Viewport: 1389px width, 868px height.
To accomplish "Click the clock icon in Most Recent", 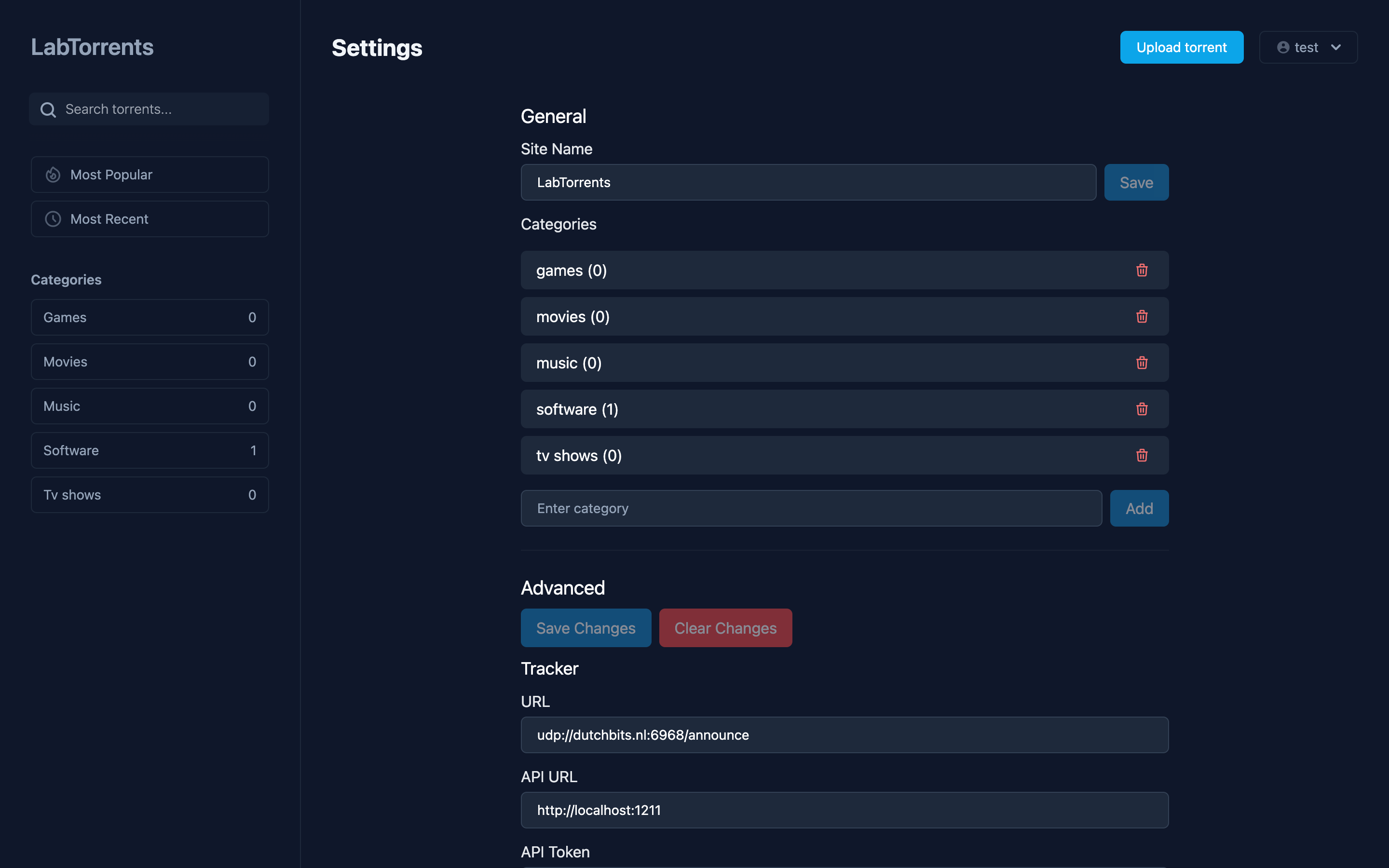I will tap(53, 219).
